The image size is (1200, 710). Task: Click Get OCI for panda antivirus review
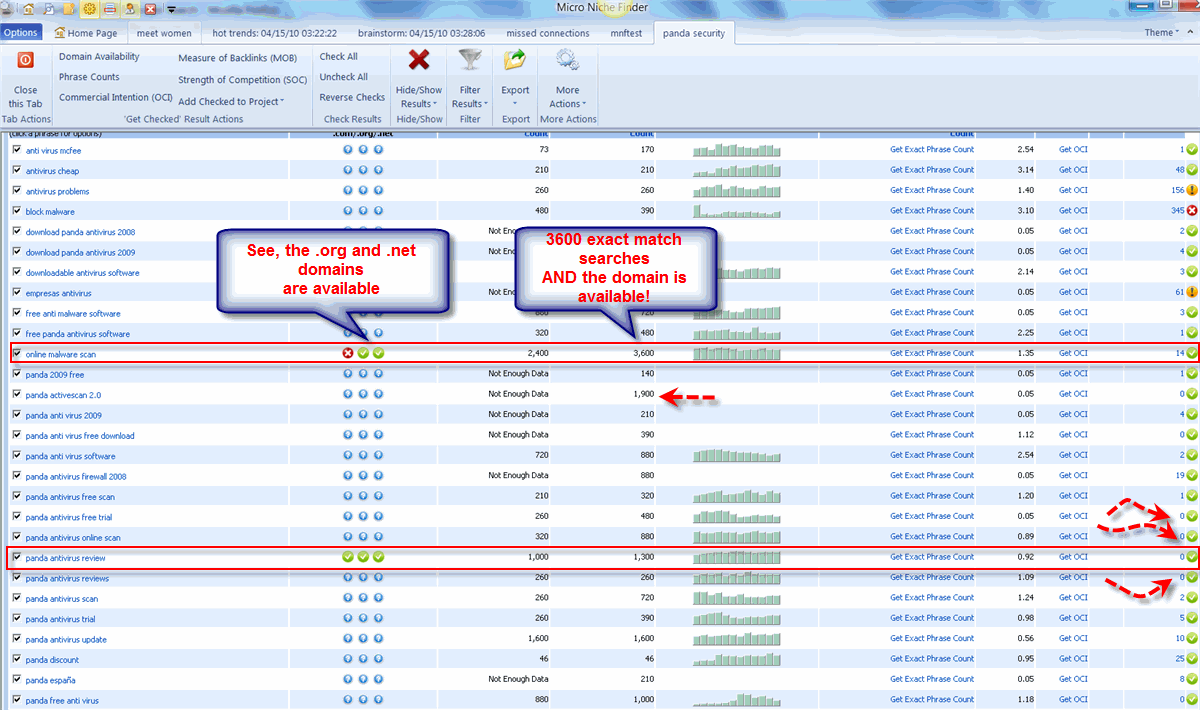(1072, 557)
